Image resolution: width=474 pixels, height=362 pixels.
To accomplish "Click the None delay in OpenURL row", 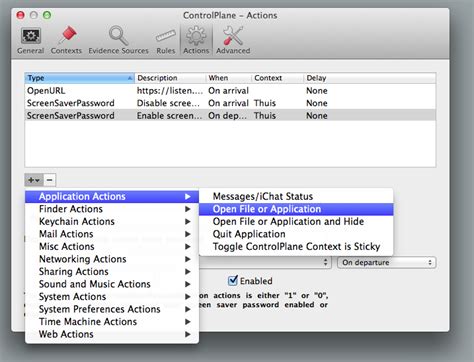I will point(317,91).
